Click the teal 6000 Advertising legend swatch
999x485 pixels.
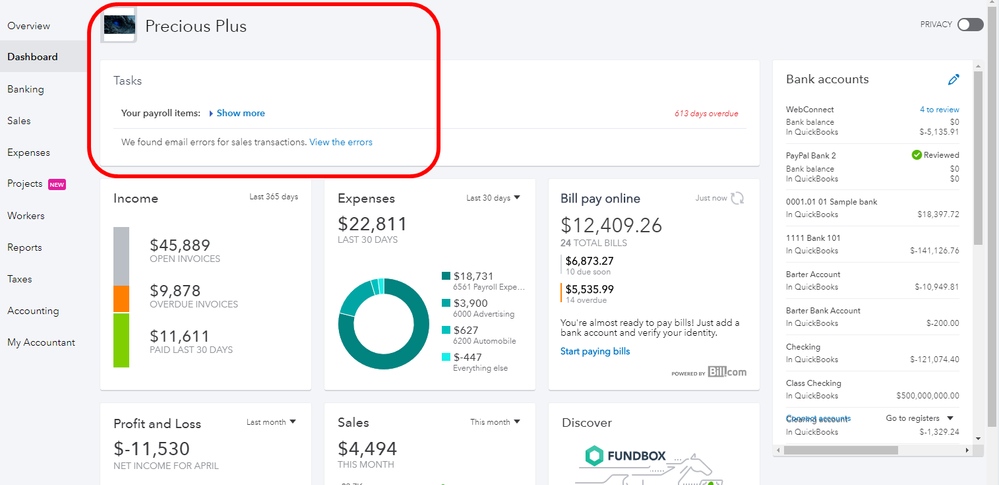pyautogui.click(x=446, y=303)
